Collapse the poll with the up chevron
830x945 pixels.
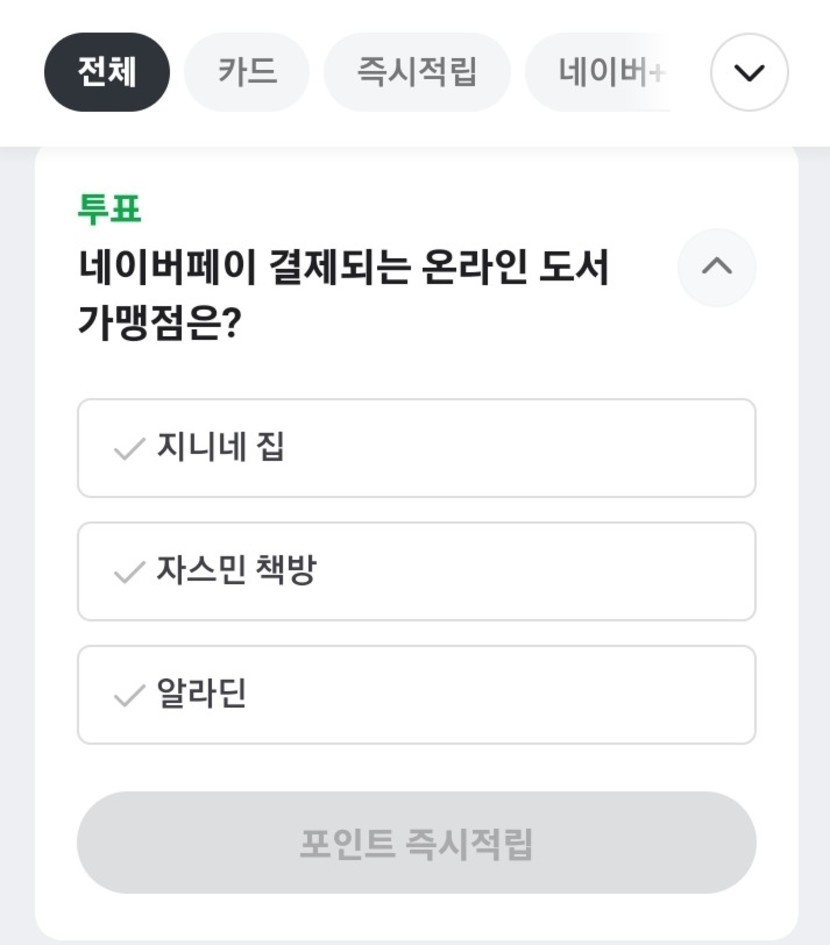click(x=717, y=267)
